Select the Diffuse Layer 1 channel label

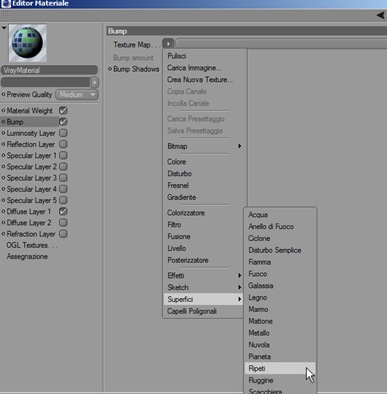pyautogui.click(x=29, y=211)
